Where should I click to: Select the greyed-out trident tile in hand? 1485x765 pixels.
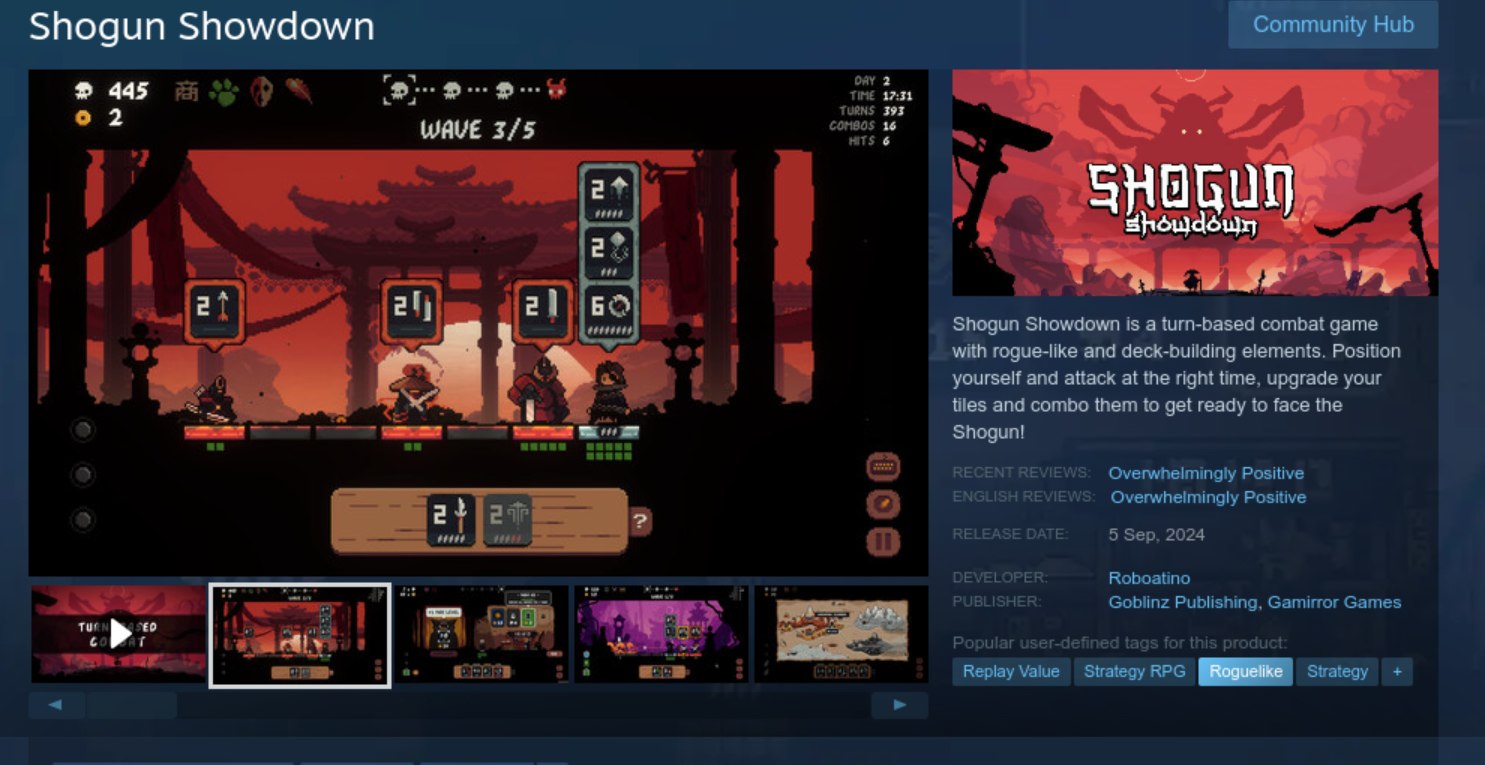(x=508, y=520)
